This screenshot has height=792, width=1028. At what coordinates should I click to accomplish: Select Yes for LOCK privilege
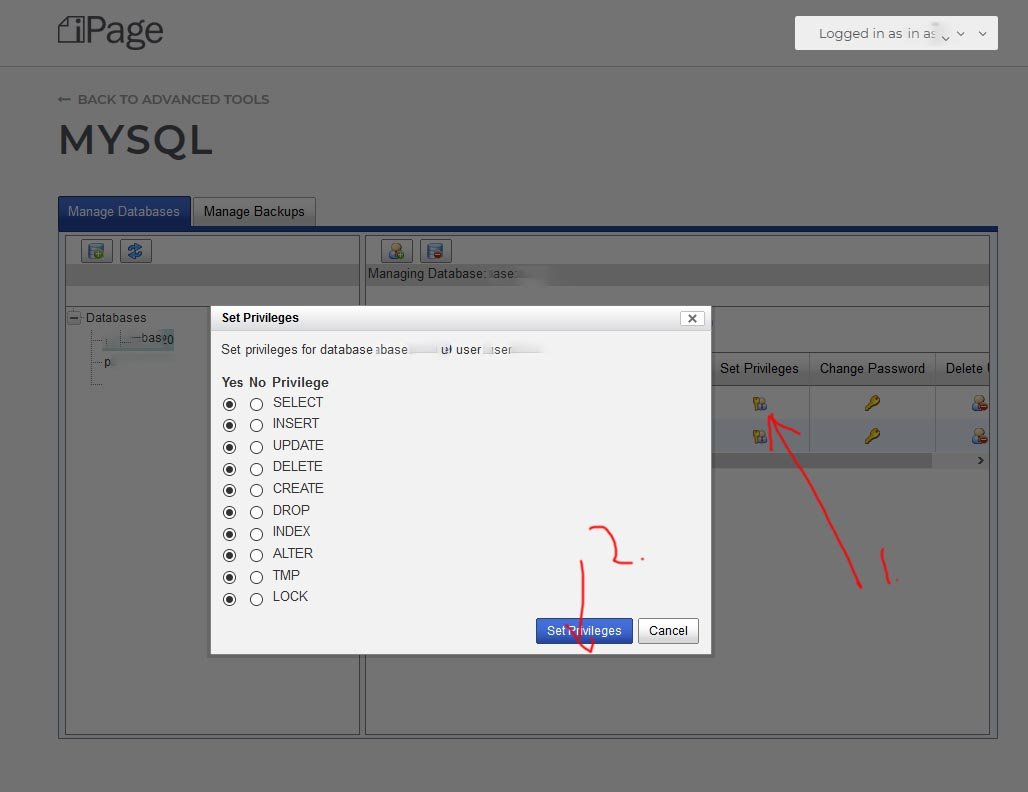(229, 599)
